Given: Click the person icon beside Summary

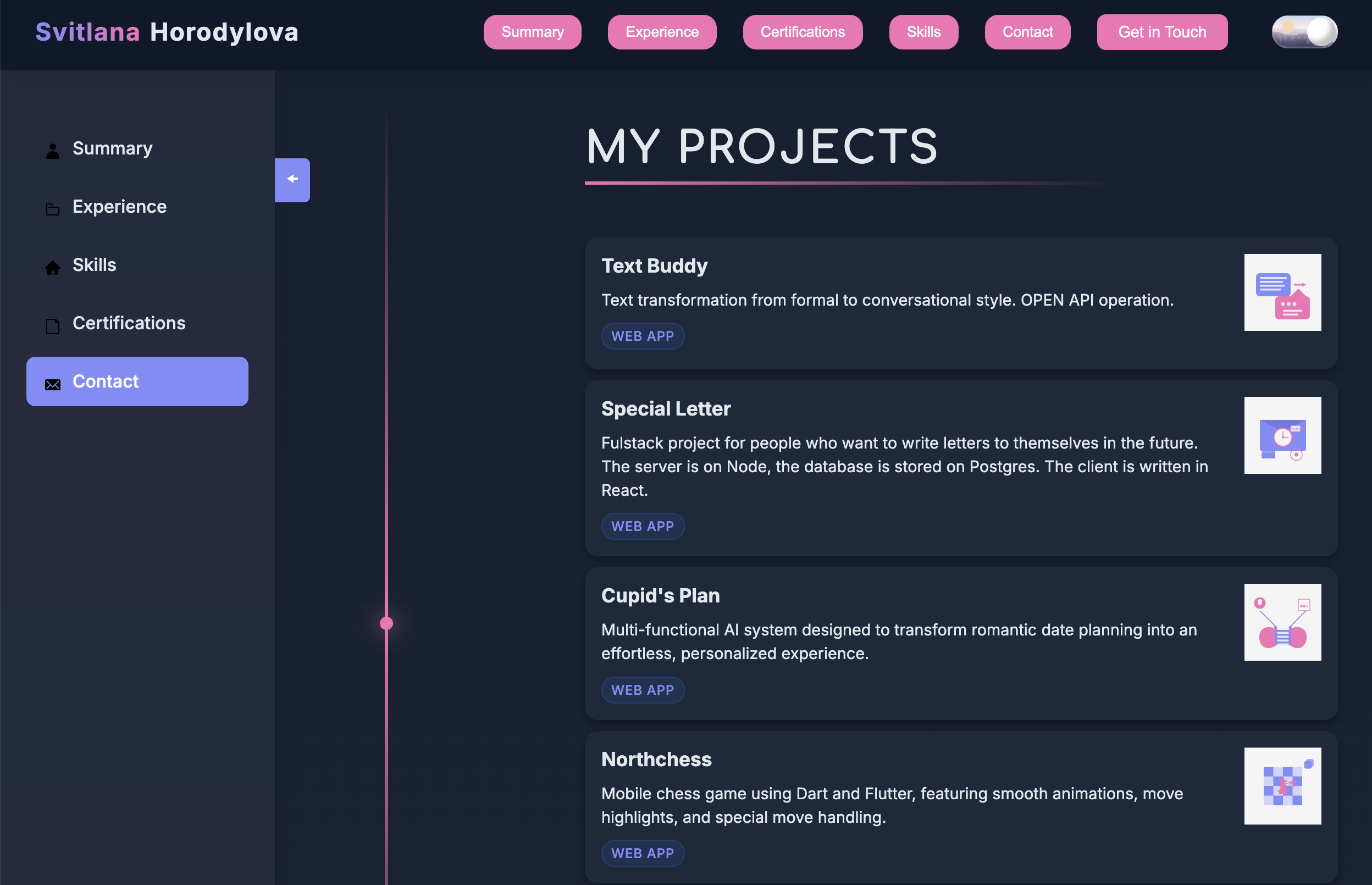Looking at the screenshot, I should pos(52,151).
